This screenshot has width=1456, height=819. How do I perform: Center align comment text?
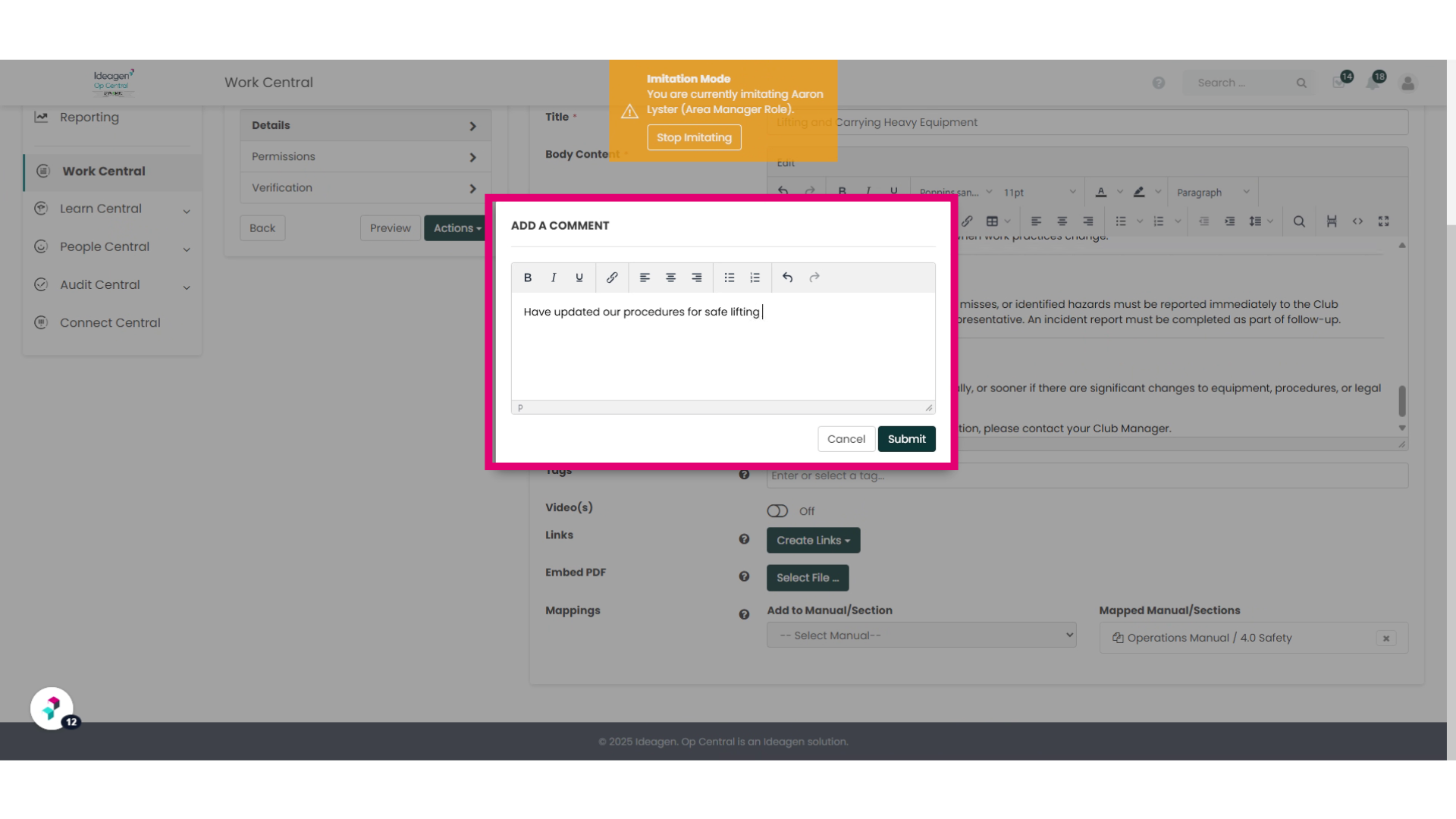pos(671,278)
